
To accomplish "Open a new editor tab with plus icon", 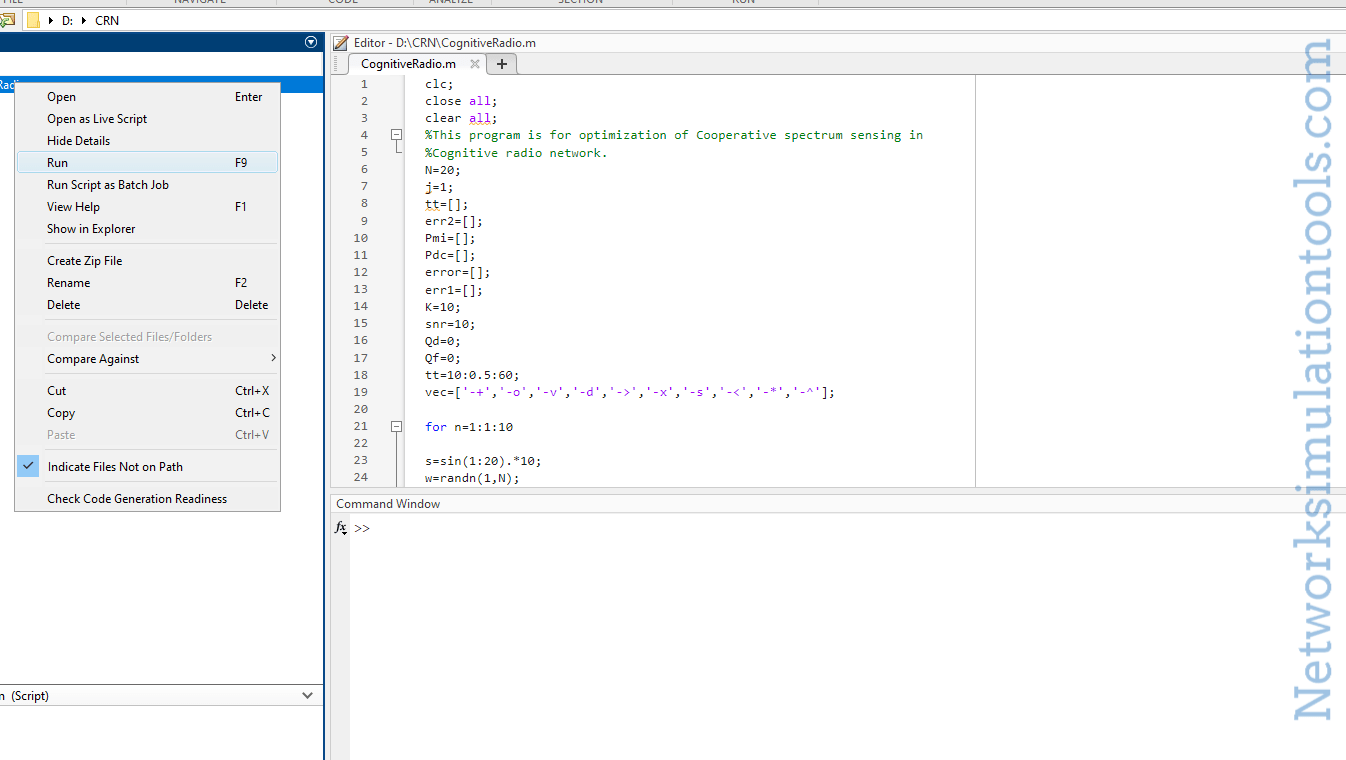I will point(501,63).
